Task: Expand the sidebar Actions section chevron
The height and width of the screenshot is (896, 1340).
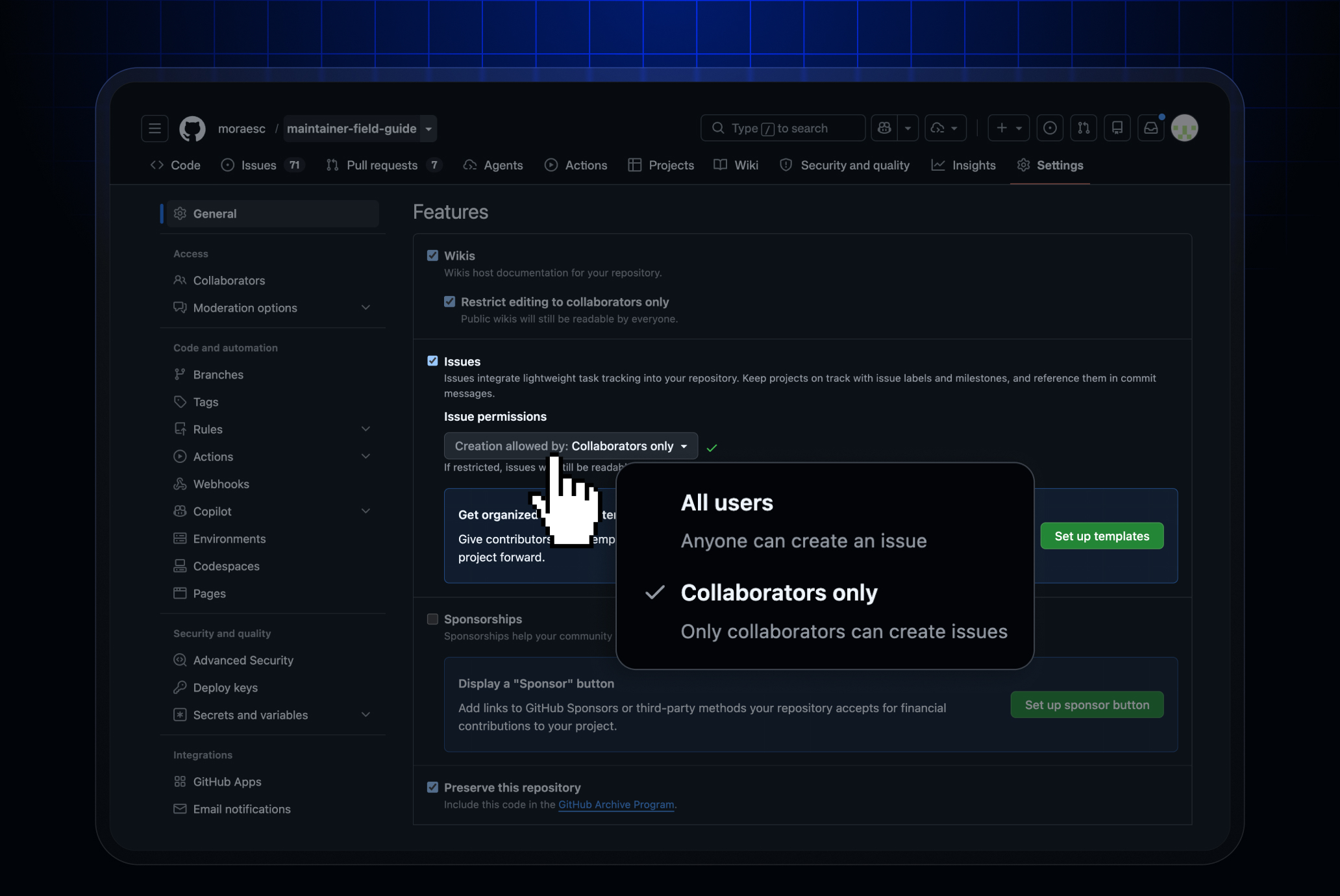Action: [x=366, y=456]
